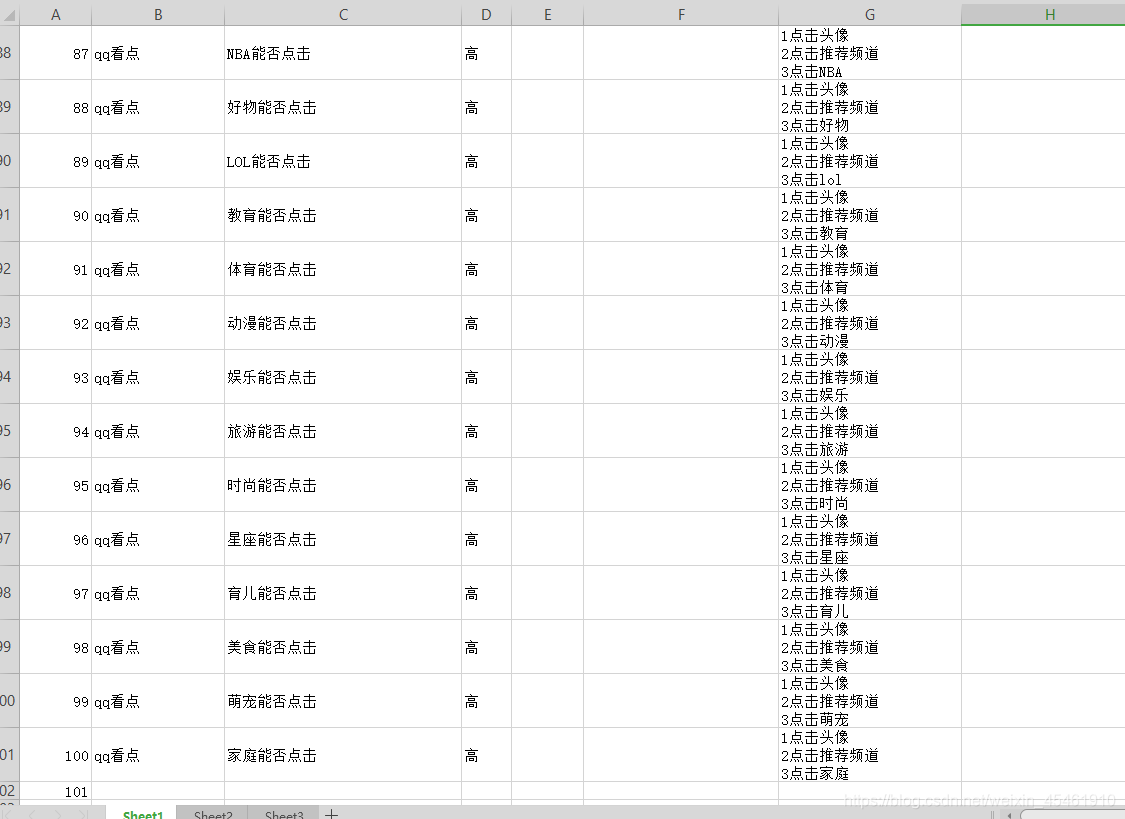This screenshot has width=1125, height=819.
Task: Click the cell '旅游能否点击'
Action: (x=343, y=431)
